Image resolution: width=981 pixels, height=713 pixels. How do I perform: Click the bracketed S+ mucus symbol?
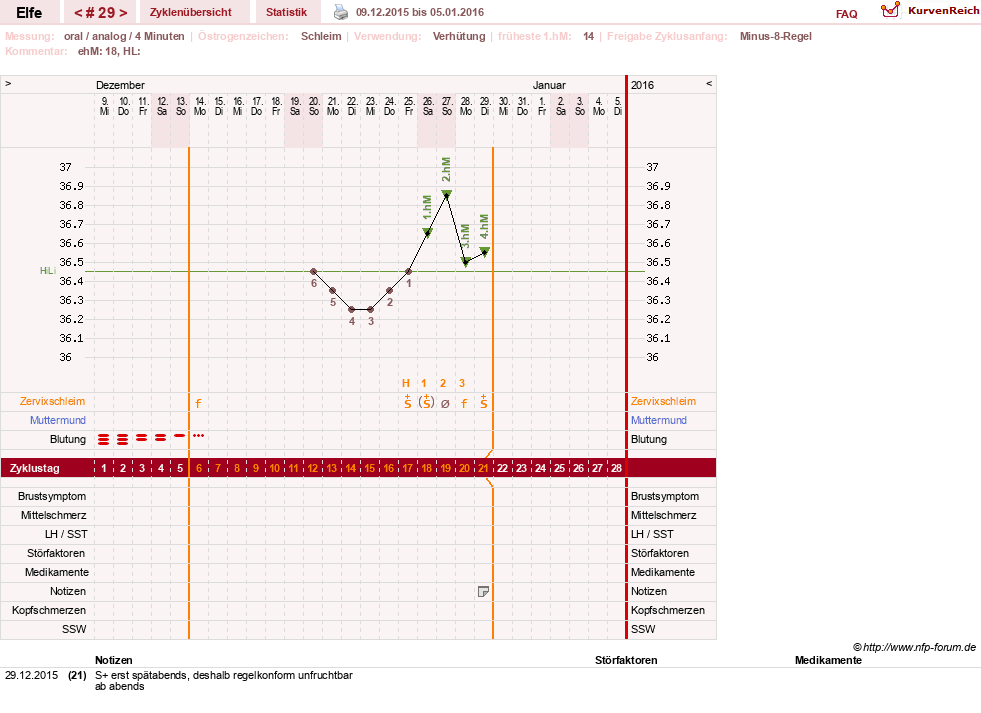pos(426,402)
